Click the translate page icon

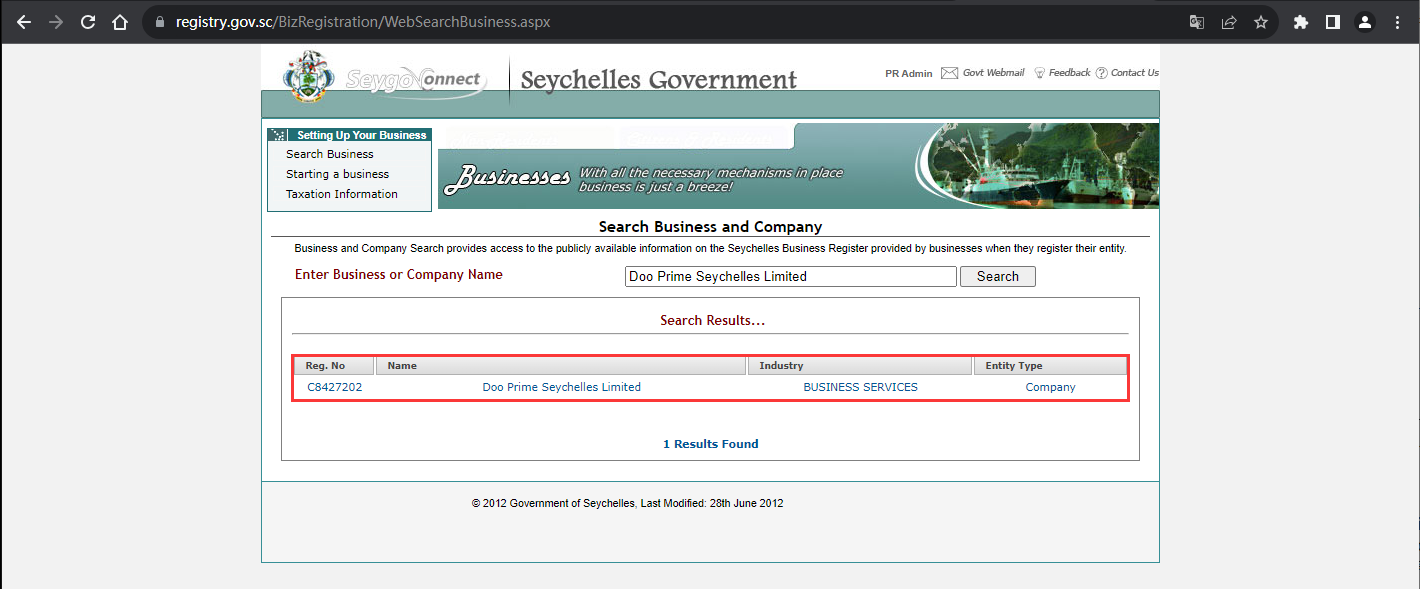pyautogui.click(x=1196, y=22)
